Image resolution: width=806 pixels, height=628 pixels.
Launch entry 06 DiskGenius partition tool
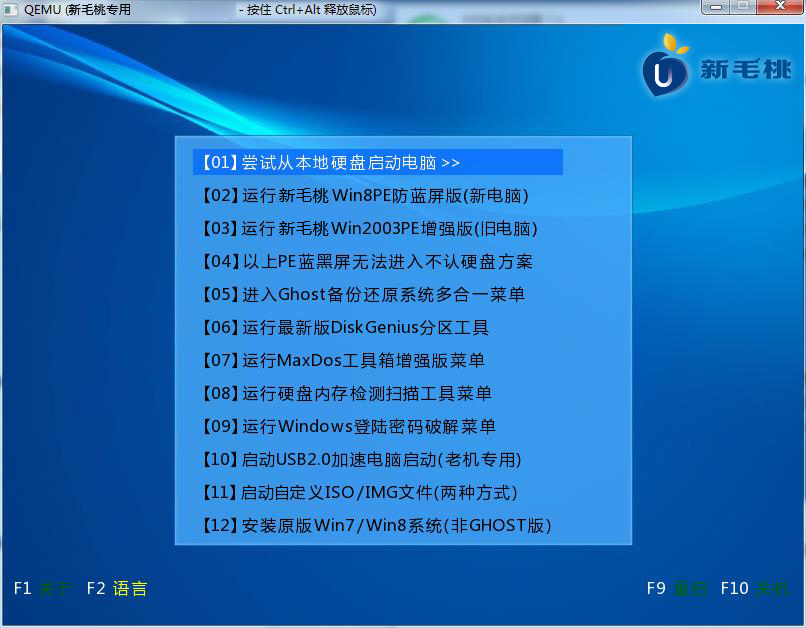(345, 327)
